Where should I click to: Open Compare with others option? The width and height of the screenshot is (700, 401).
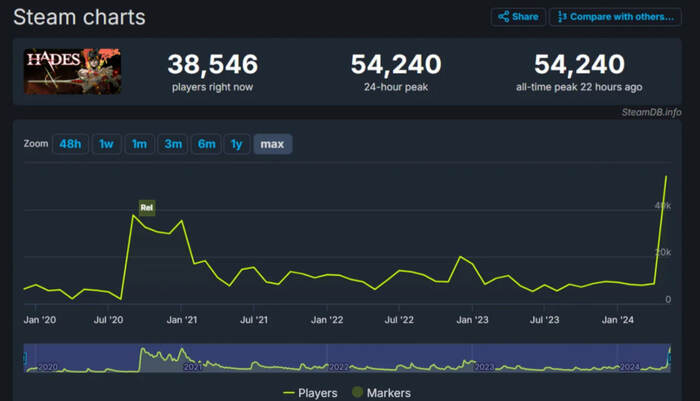point(615,17)
